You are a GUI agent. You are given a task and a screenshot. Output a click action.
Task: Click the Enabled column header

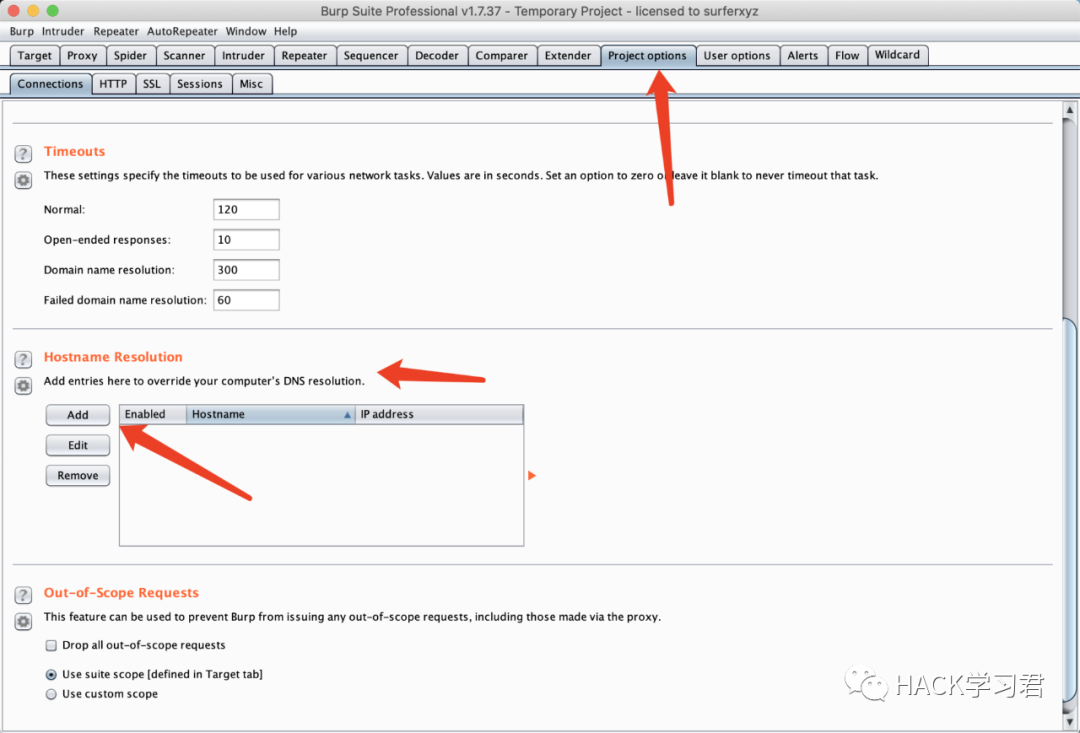pos(153,414)
